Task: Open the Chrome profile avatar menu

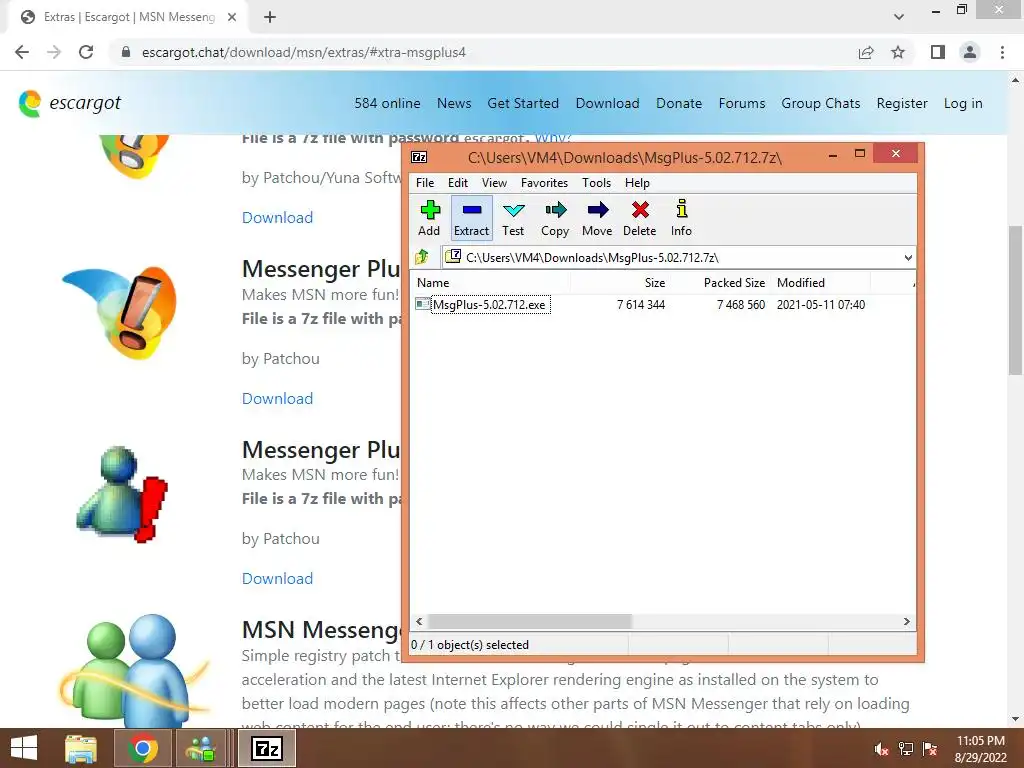Action: pos(970,52)
